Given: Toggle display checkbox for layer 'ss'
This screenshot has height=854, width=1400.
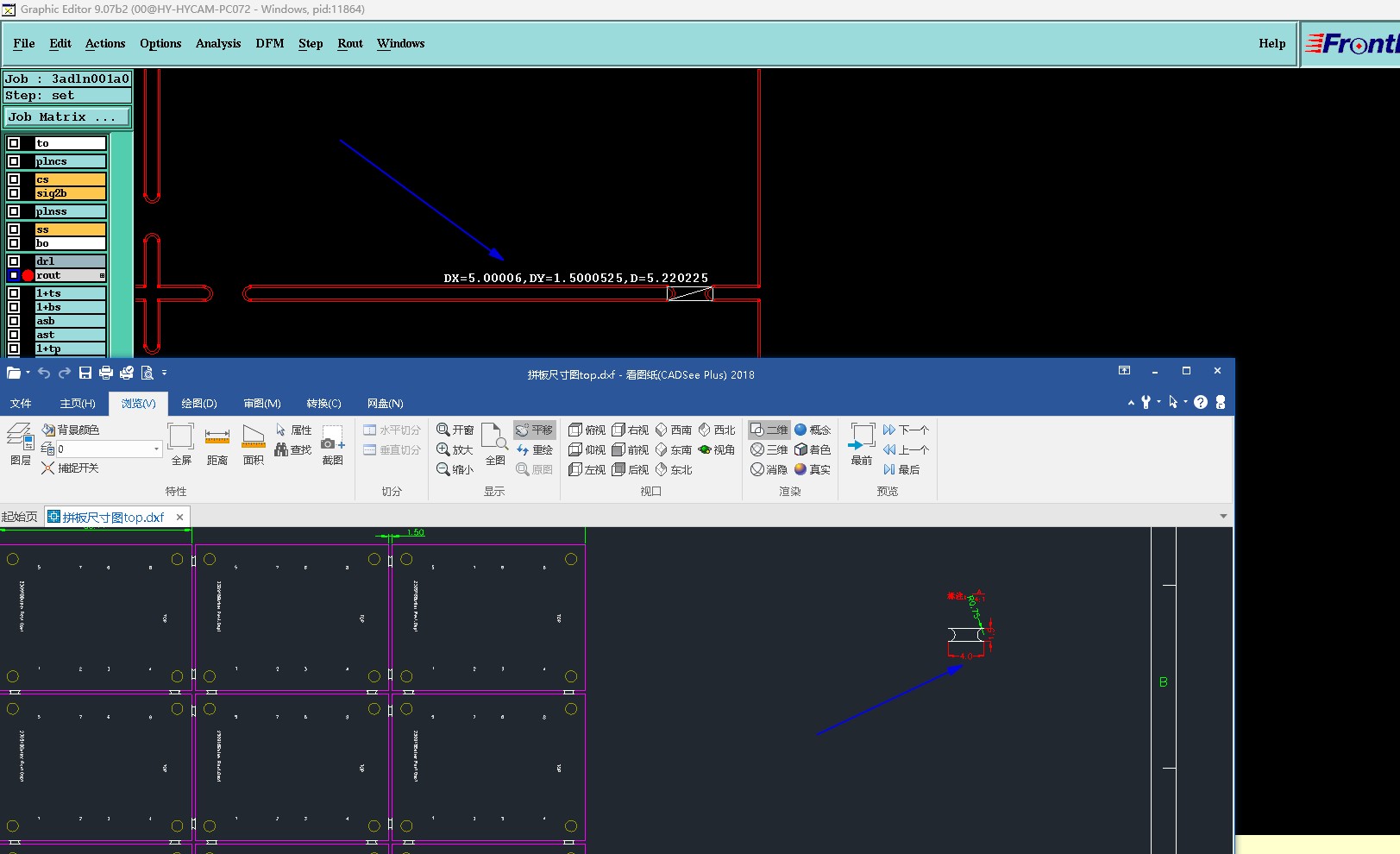Looking at the screenshot, I should (x=14, y=229).
